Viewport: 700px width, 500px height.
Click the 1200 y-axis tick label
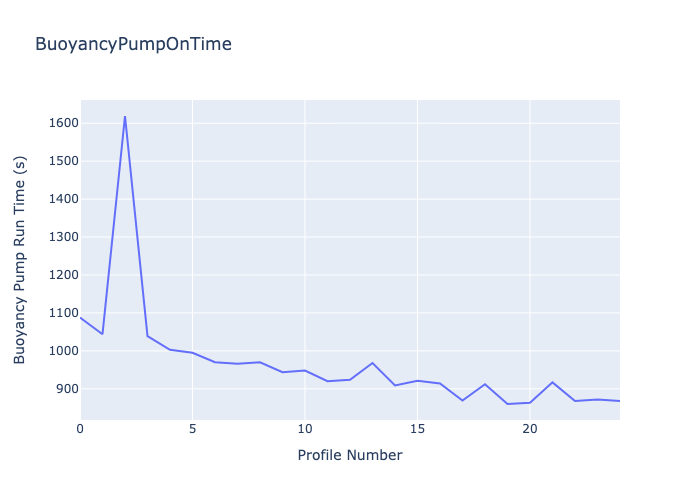tap(63, 275)
